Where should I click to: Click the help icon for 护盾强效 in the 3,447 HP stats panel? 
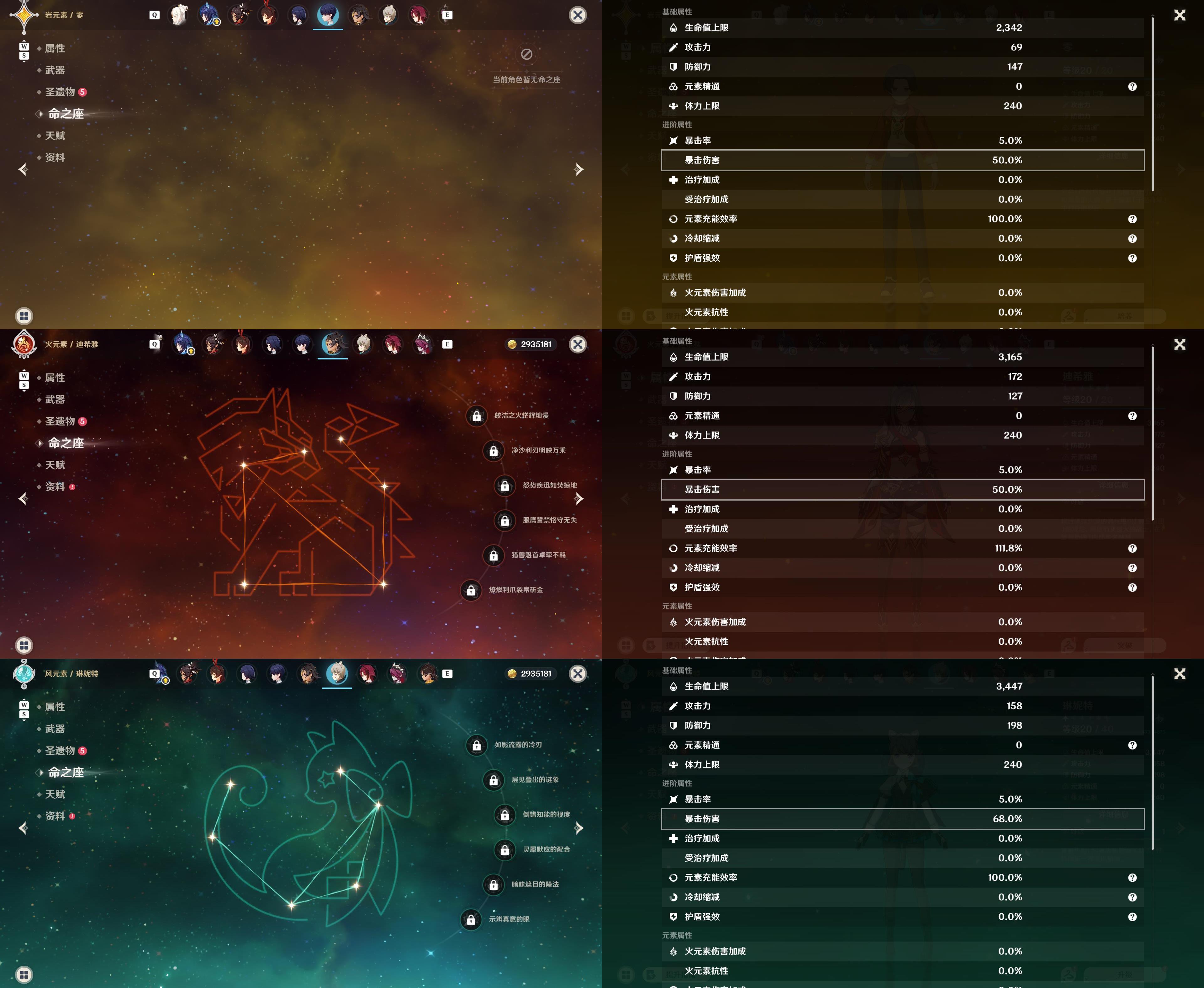coord(1132,917)
